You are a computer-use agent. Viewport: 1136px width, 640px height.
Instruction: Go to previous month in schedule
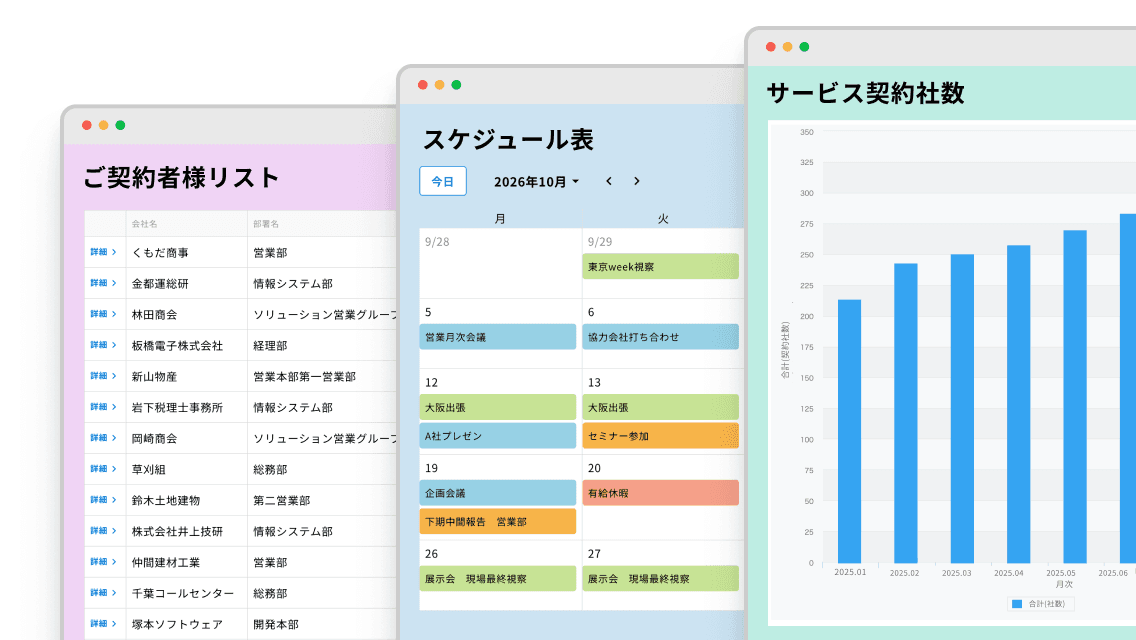tap(609, 181)
